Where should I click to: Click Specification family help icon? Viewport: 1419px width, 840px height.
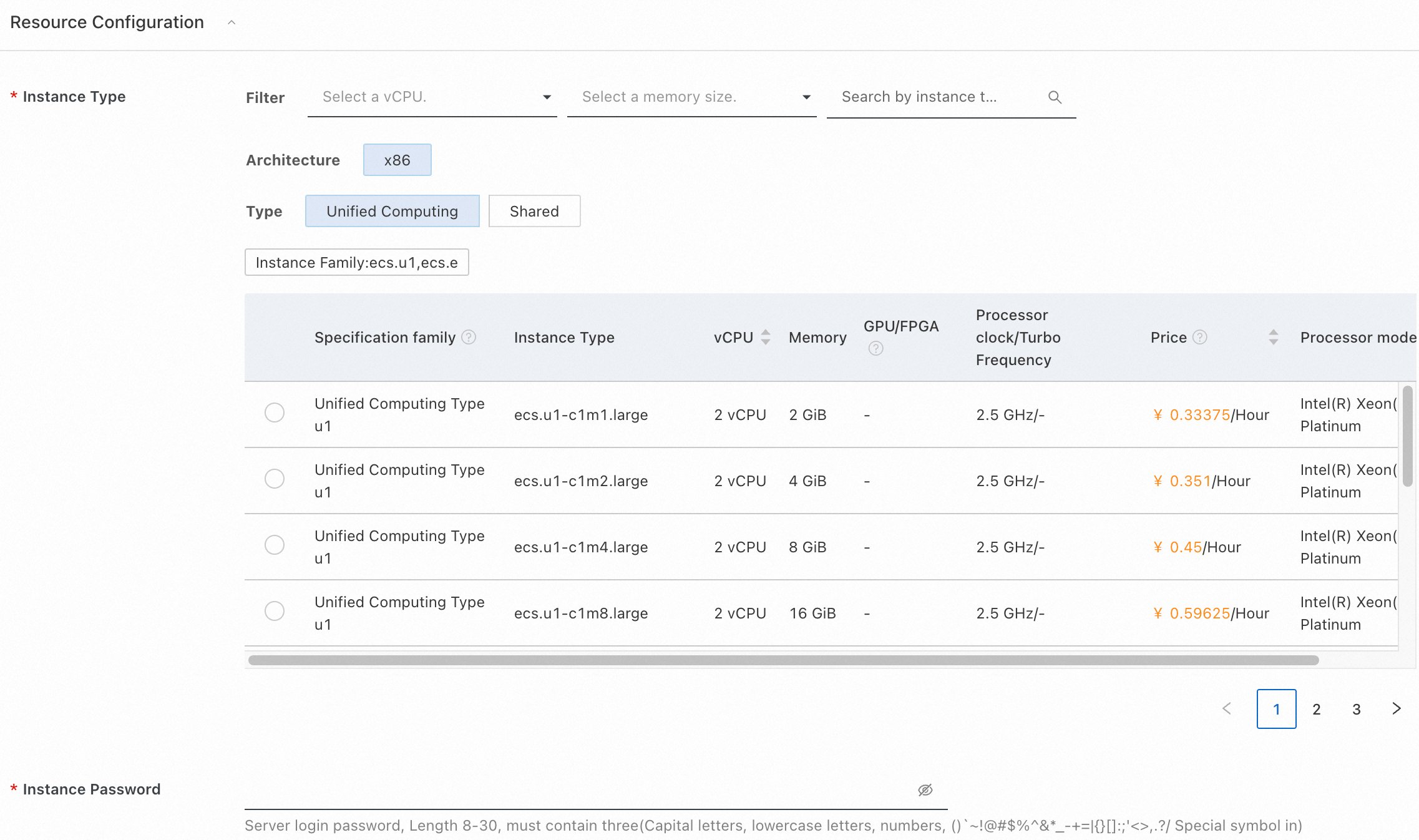469,338
